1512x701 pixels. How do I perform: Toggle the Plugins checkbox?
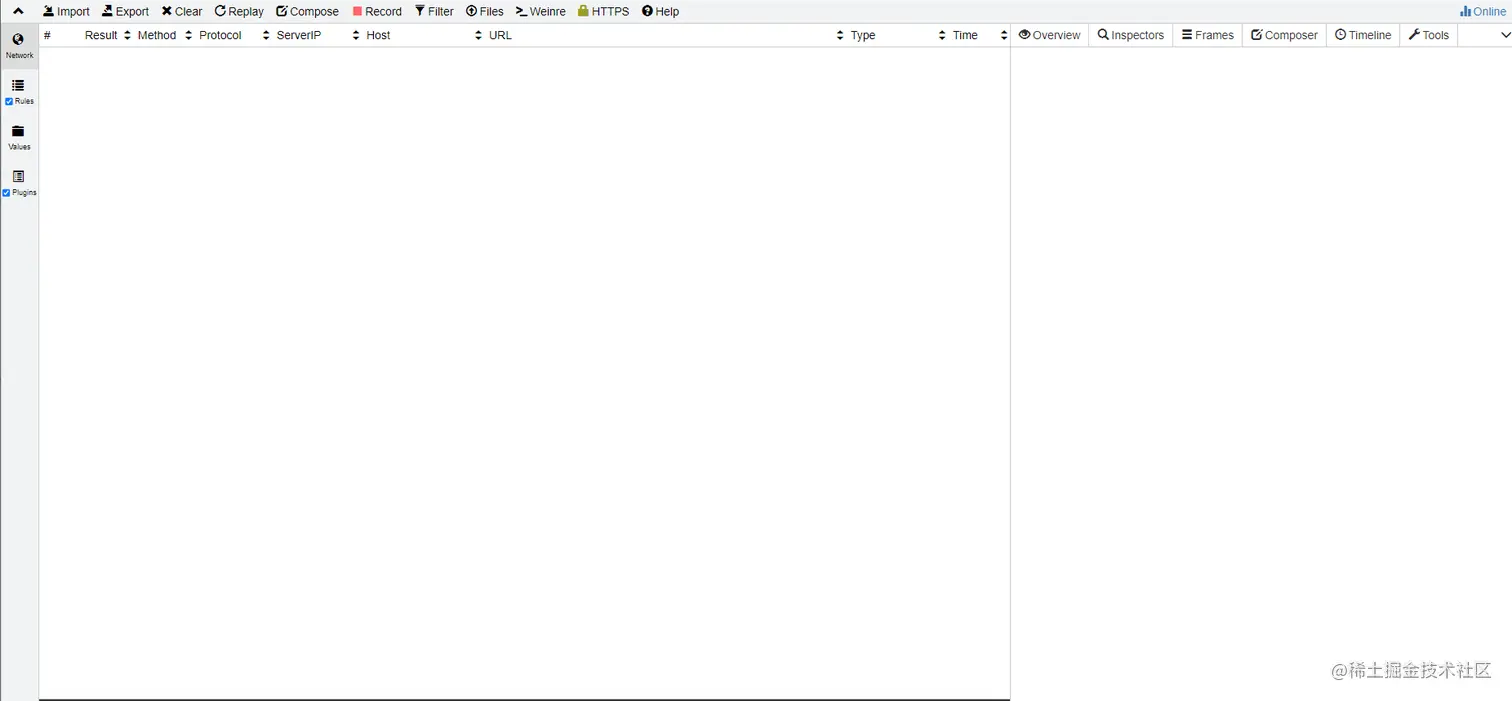click(7, 193)
